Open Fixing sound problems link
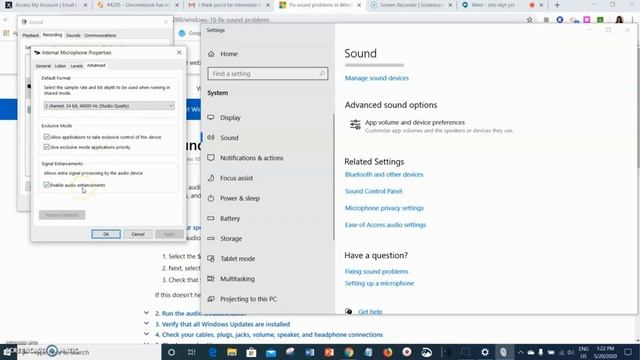This screenshot has height=360, width=640. pyautogui.click(x=376, y=271)
